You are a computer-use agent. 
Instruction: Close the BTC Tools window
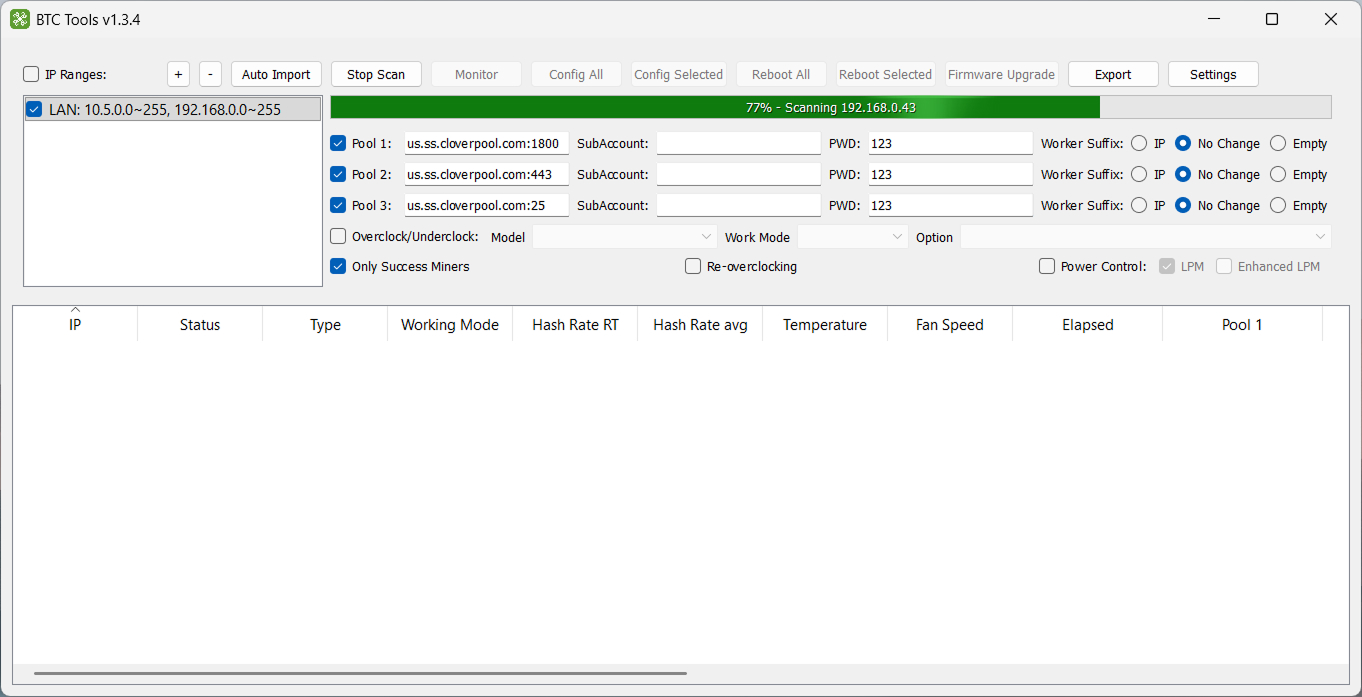(1331, 19)
